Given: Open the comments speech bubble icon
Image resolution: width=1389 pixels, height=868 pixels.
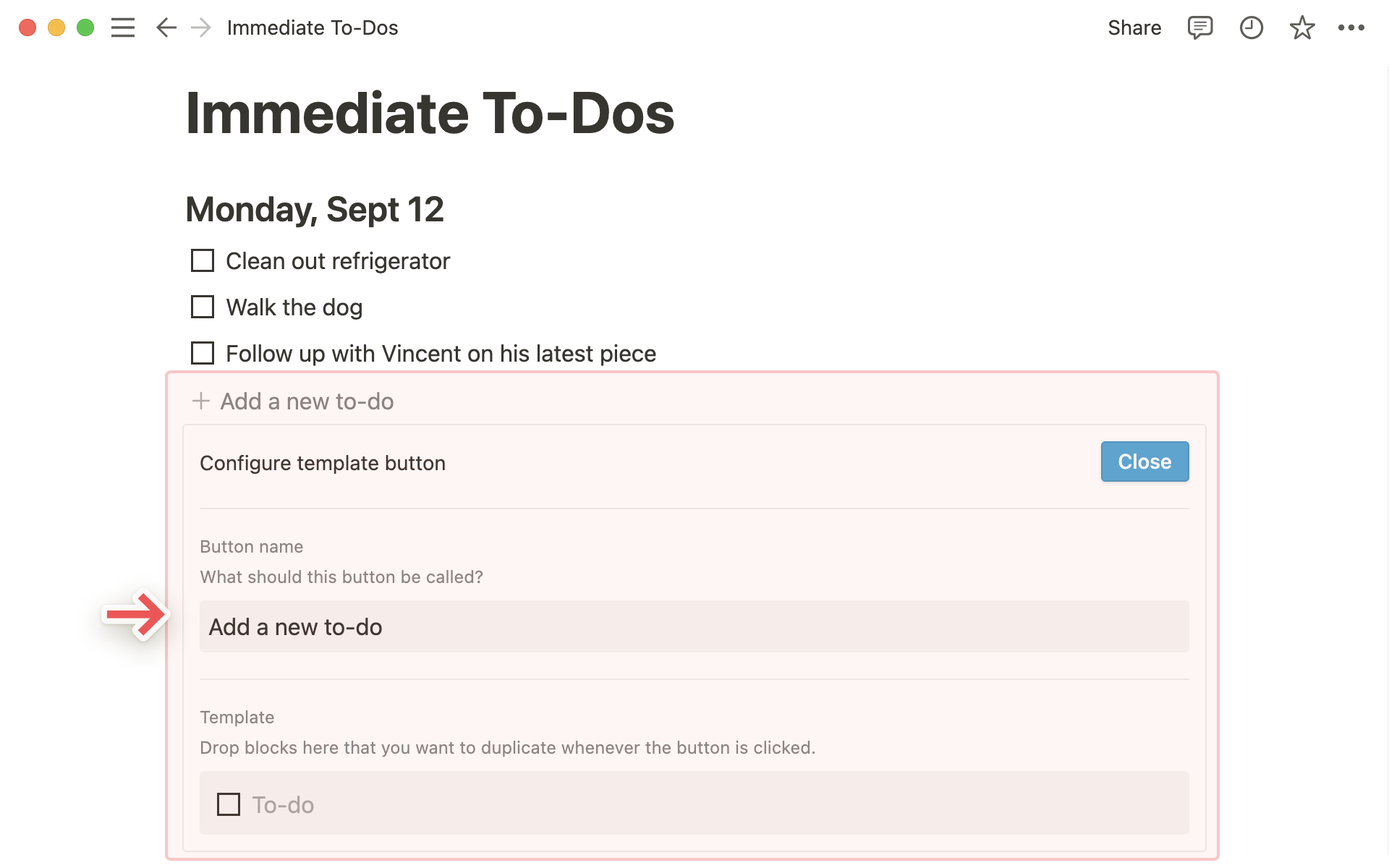Looking at the screenshot, I should click(x=1199, y=28).
